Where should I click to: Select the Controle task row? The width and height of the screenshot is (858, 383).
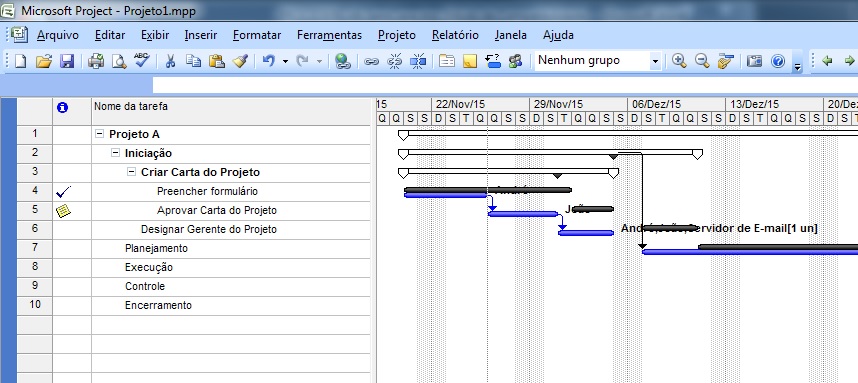[145, 286]
